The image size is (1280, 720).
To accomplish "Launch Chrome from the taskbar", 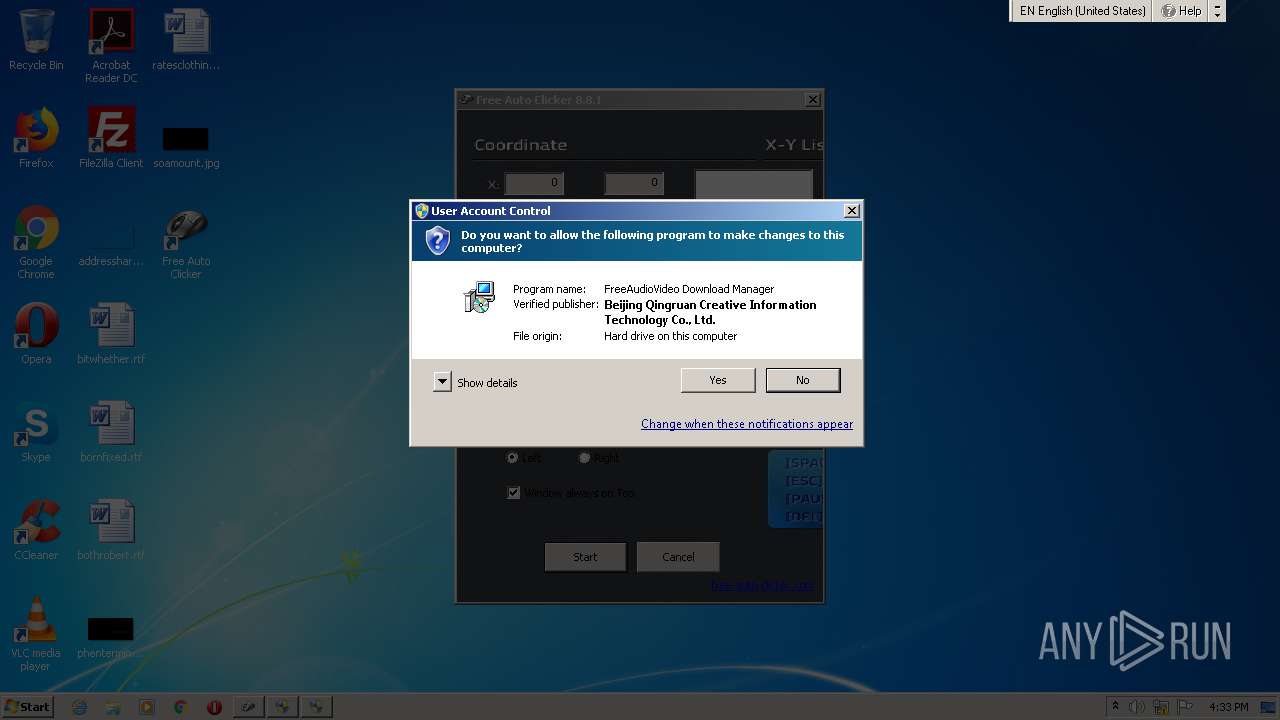I will click(x=180, y=707).
